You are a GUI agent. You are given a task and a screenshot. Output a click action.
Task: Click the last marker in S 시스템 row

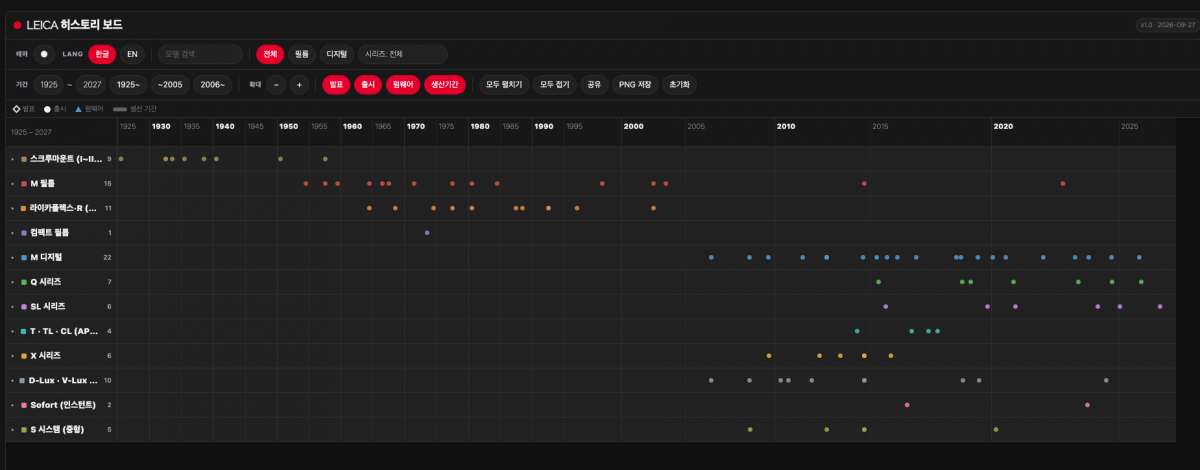tap(996, 429)
